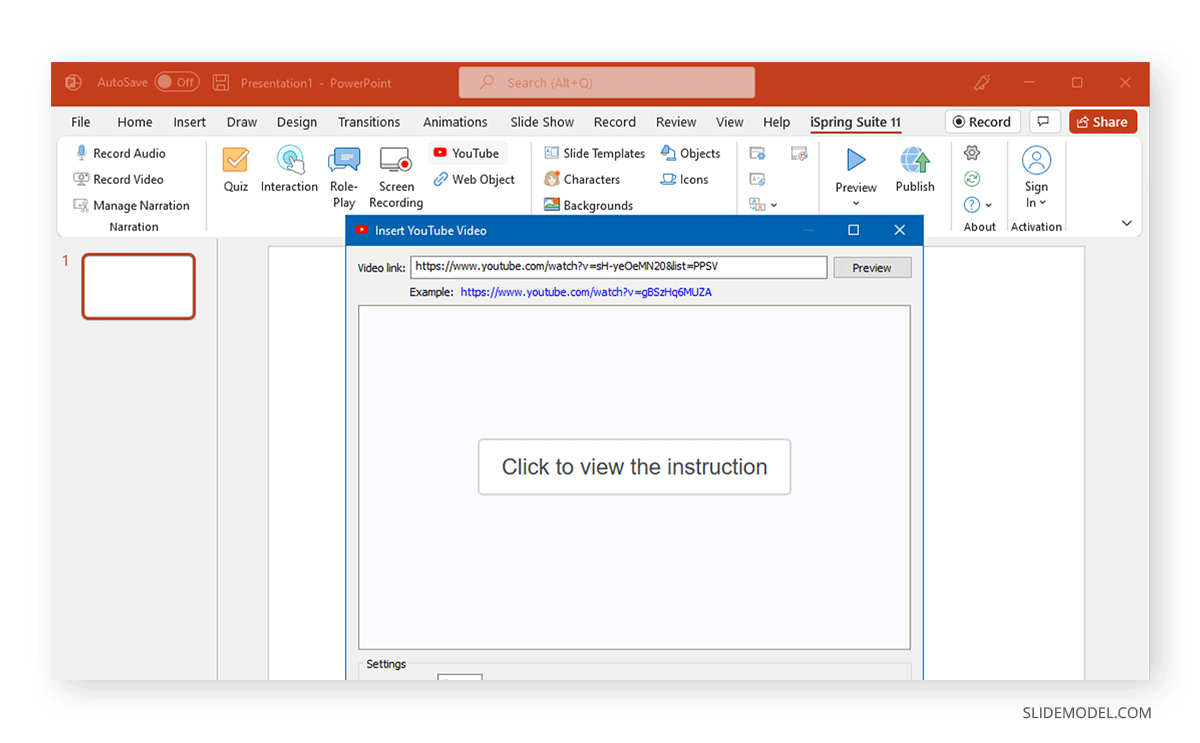1200x743 pixels.
Task: Select the iSpring Suite 11 tab
Action: pos(855,122)
